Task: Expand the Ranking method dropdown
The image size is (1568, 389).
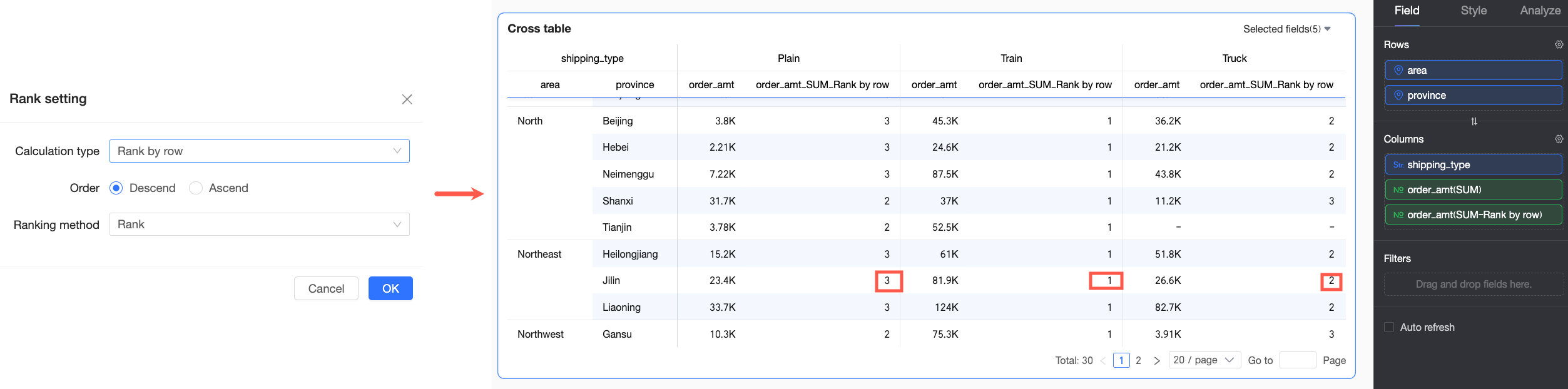Action: click(259, 225)
